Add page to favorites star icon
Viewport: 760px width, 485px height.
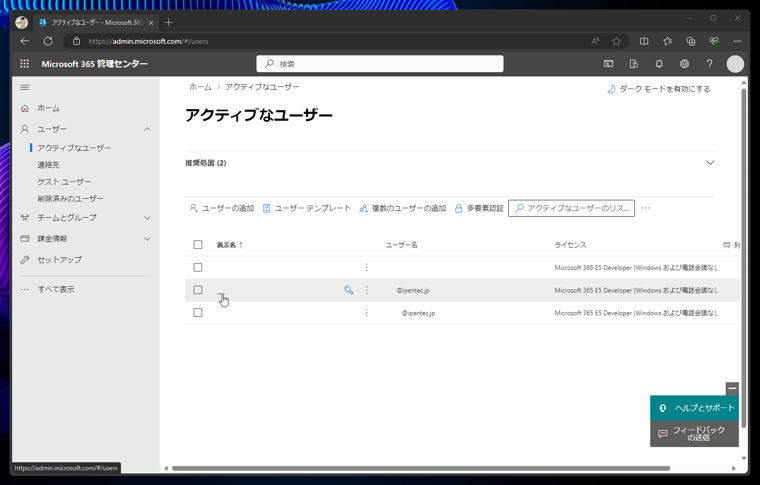[616, 41]
